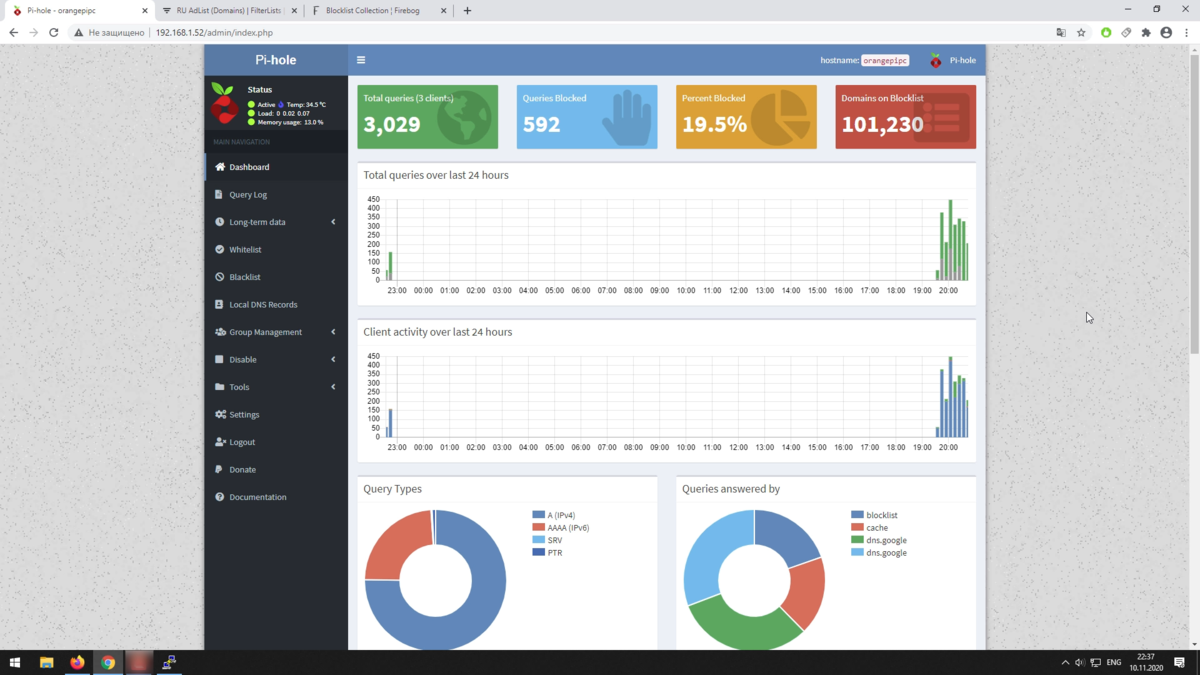Image resolution: width=1200 pixels, height=675 pixels.
Task: Toggle PTR legend entry in Query Types
Action: pos(548,552)
